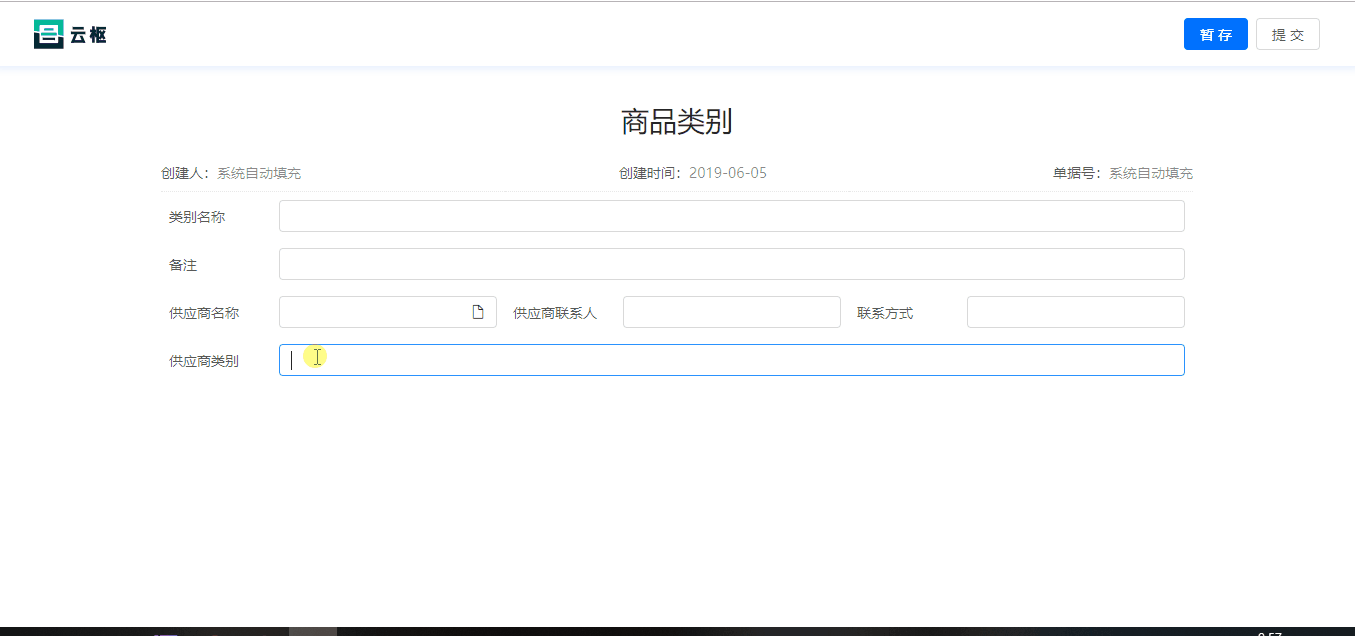Viewport: 1355px width, 636px height.
Task: Click the 单据号 系统自动填充 text
Action: point(1151,173)
